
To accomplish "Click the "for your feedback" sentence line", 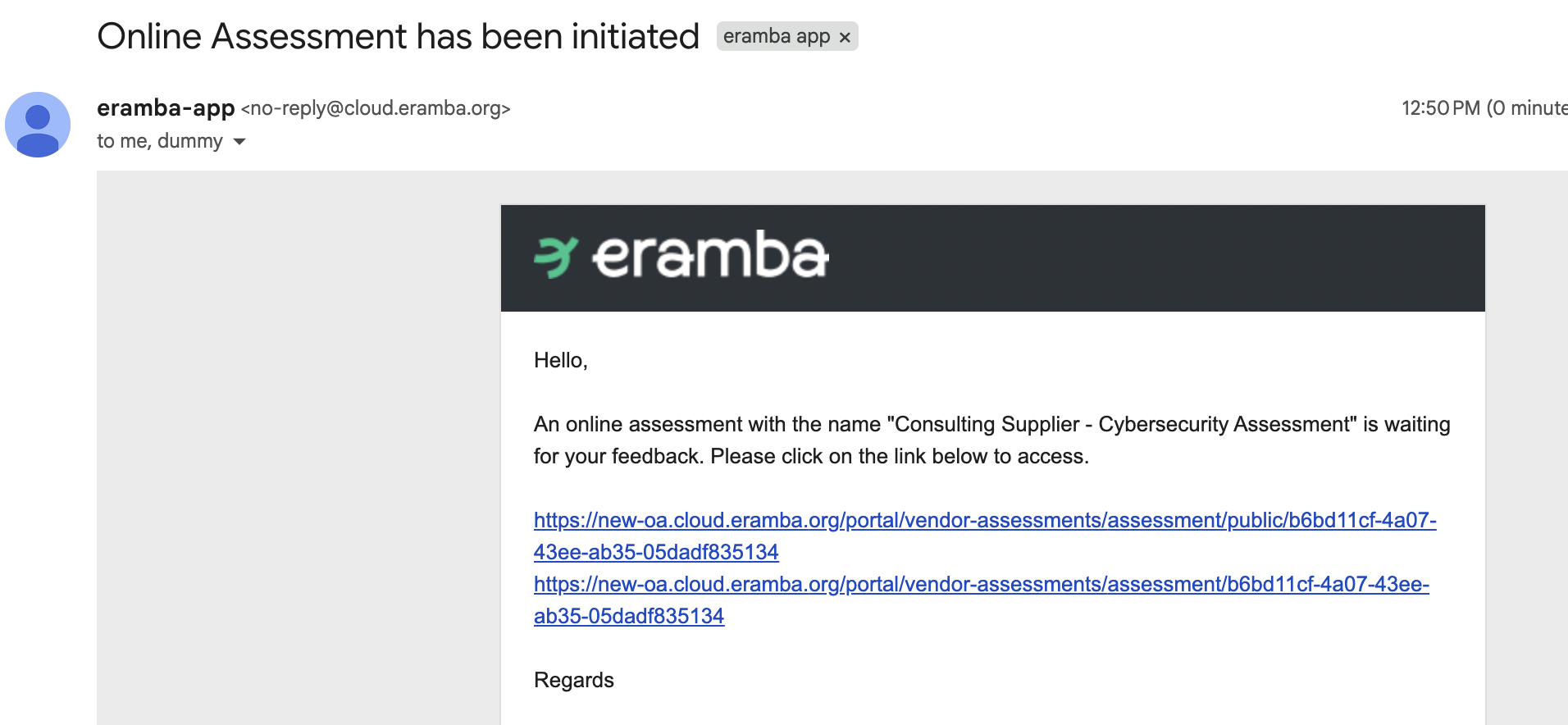I will pos(810,456).
